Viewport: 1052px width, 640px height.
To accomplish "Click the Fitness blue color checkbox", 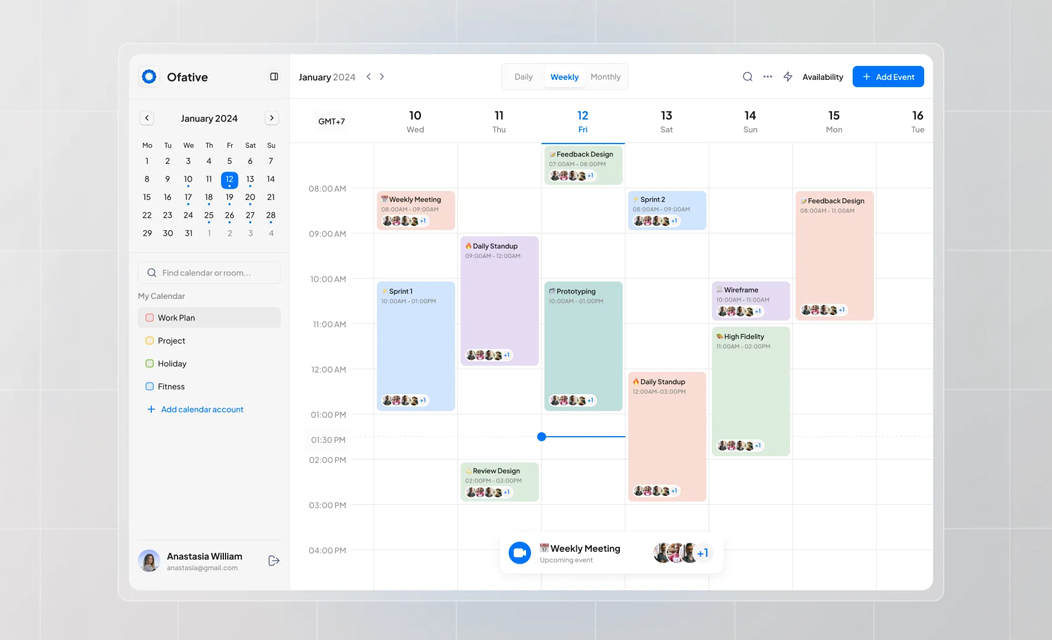I will (150, 386).
